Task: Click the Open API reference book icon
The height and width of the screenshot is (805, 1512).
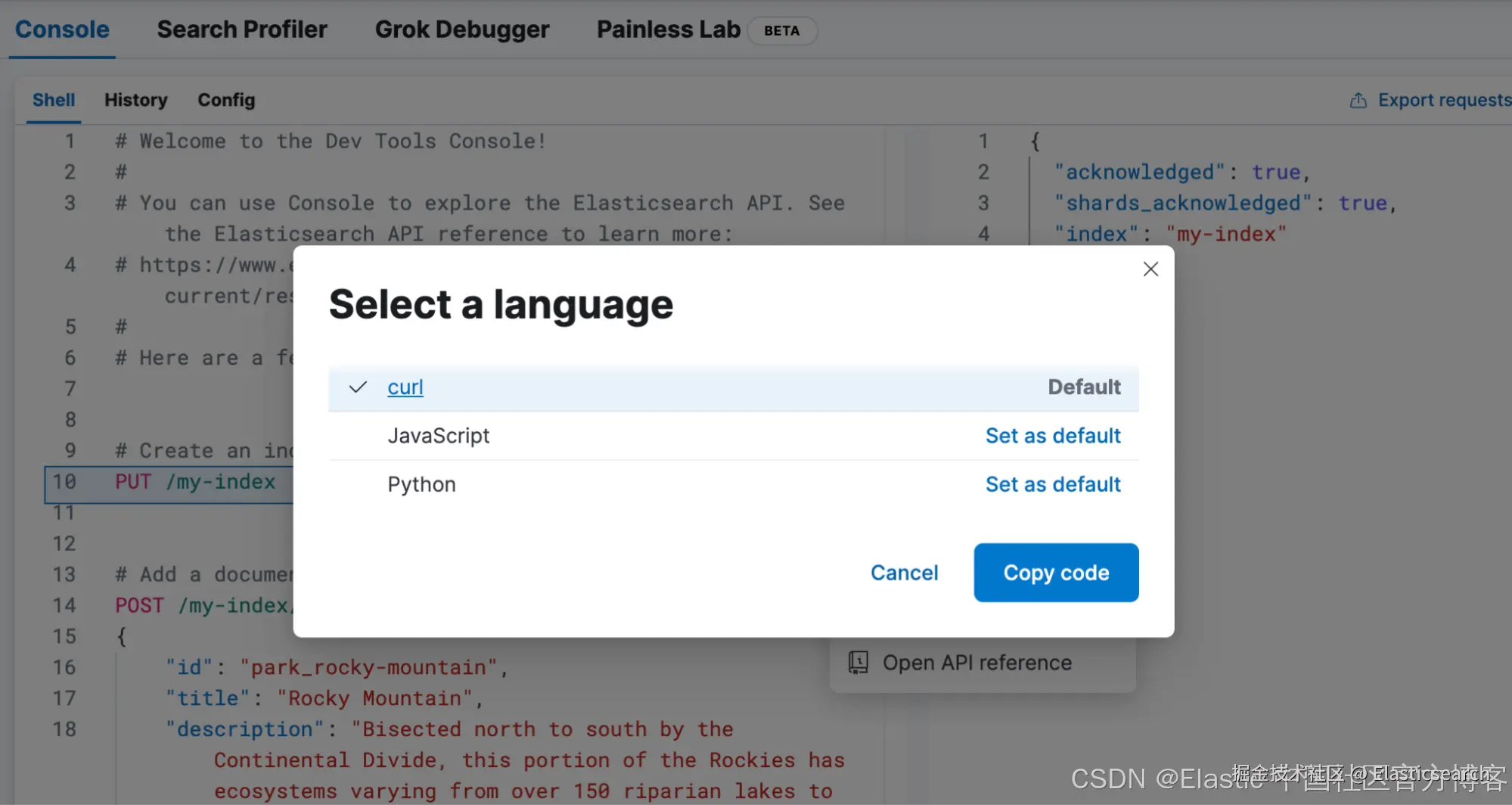Action: click(858, 663)
